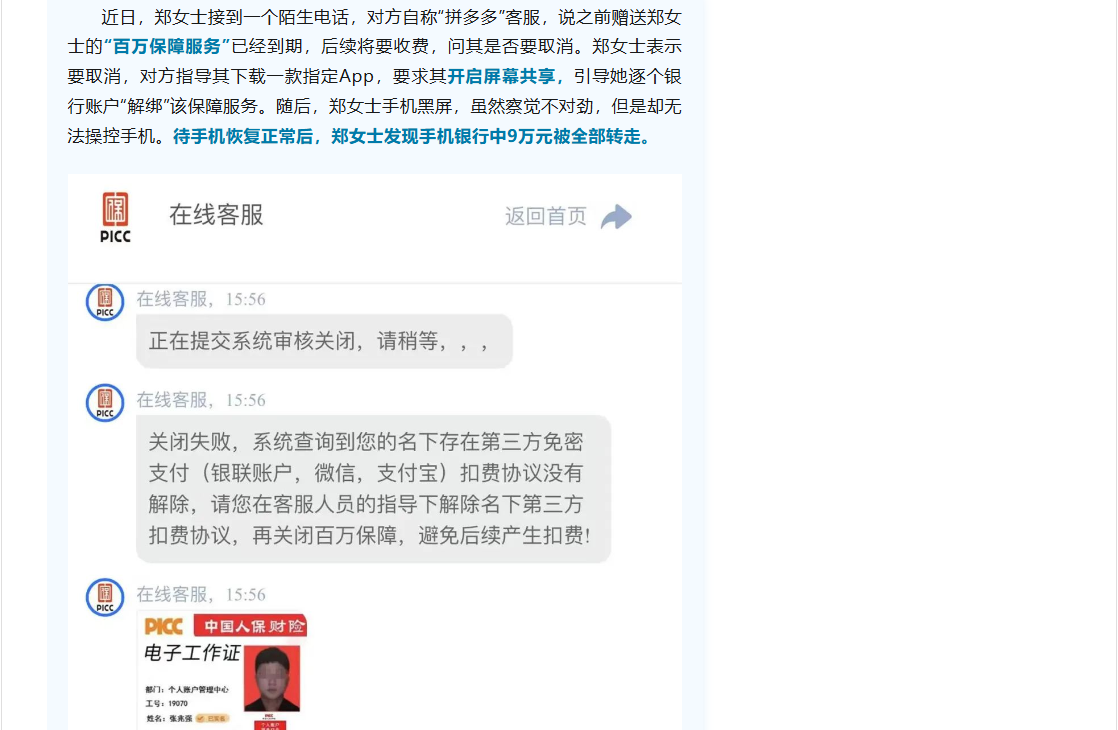
Task: Click the 返回首页 link
Action: pyautogui.click(x=545, y=216)
